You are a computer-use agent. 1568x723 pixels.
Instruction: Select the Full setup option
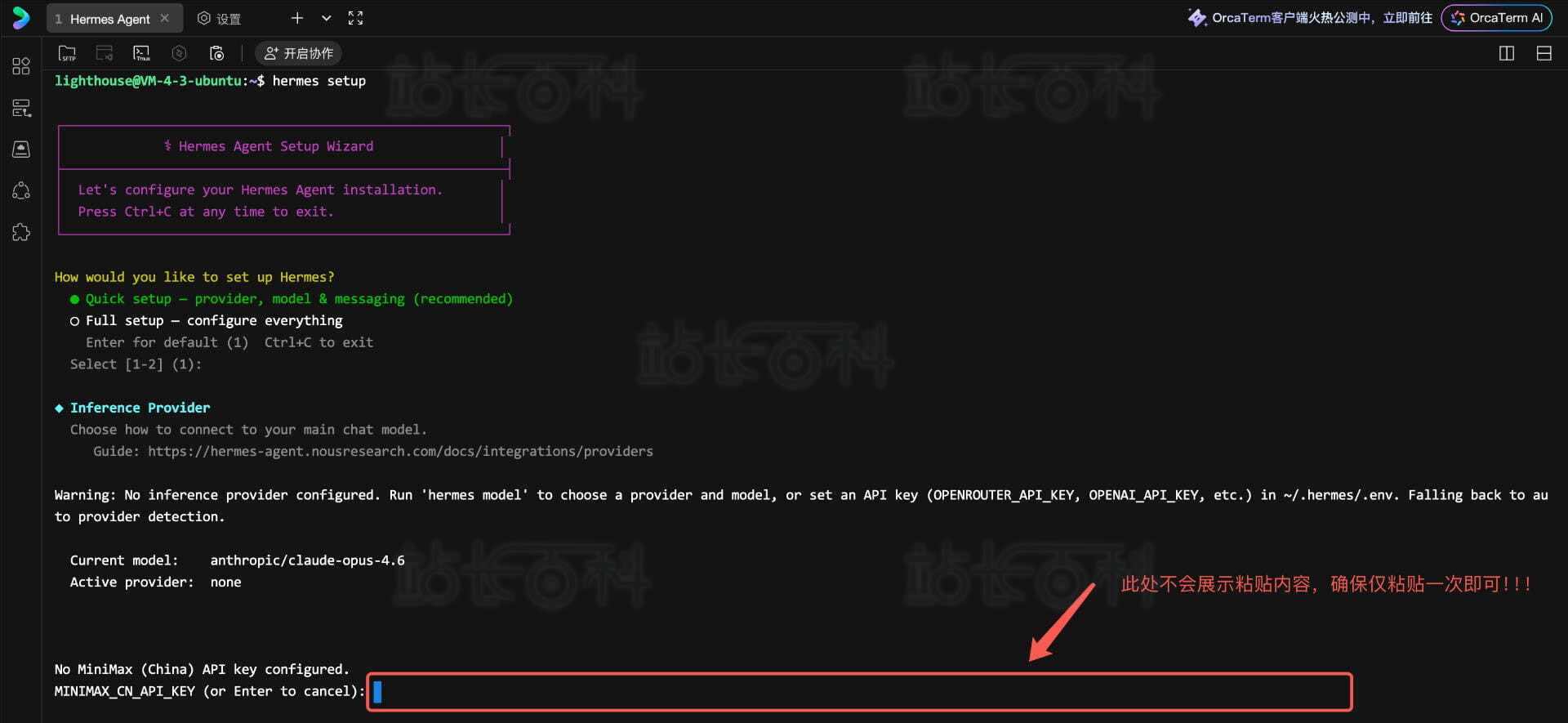[207, 321]
